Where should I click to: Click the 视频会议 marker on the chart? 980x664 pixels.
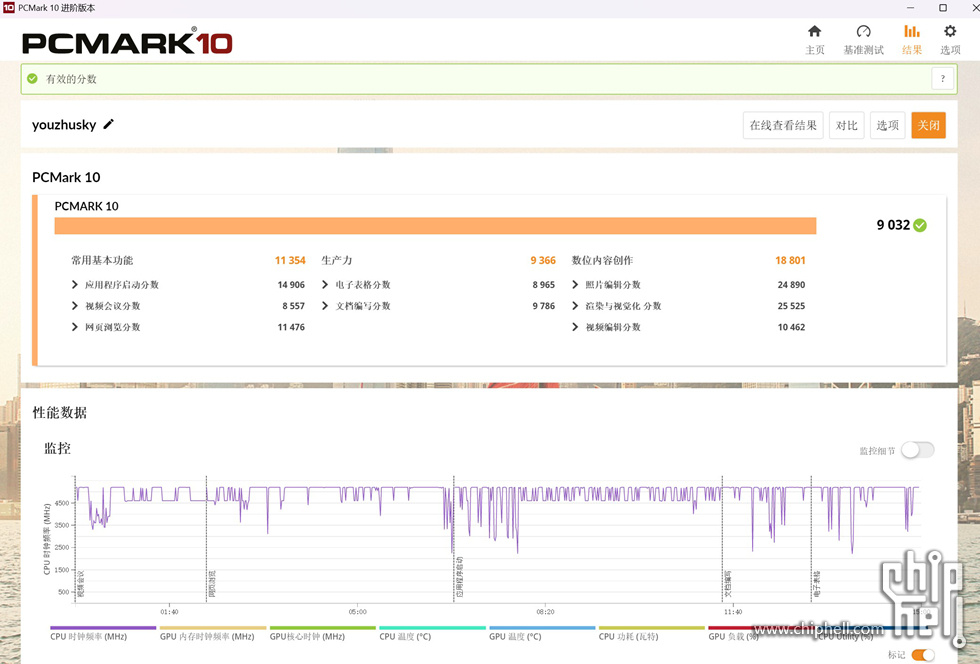point(80,583)
